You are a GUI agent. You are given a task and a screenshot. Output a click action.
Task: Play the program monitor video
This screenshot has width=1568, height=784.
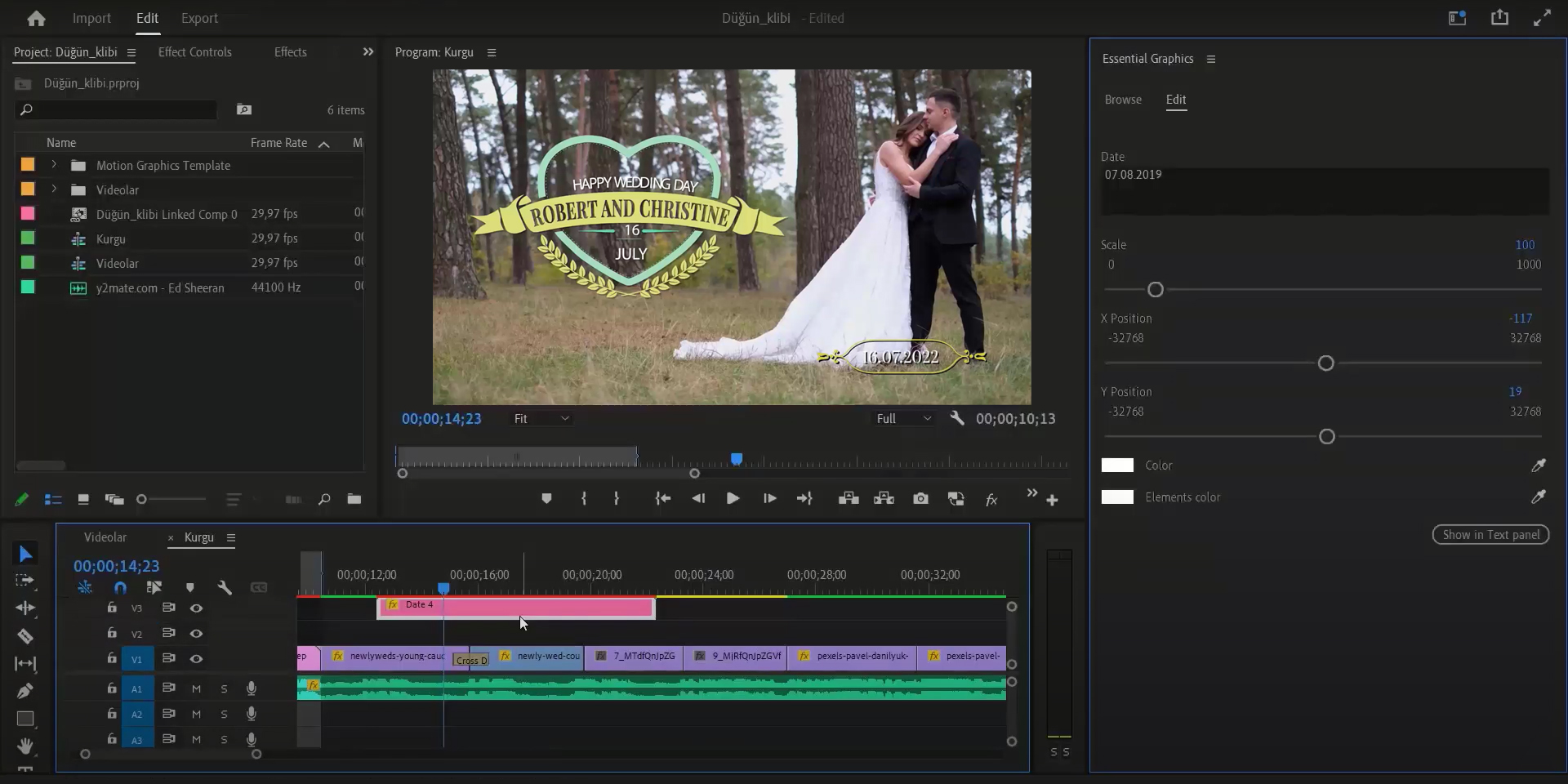point(733,498)
